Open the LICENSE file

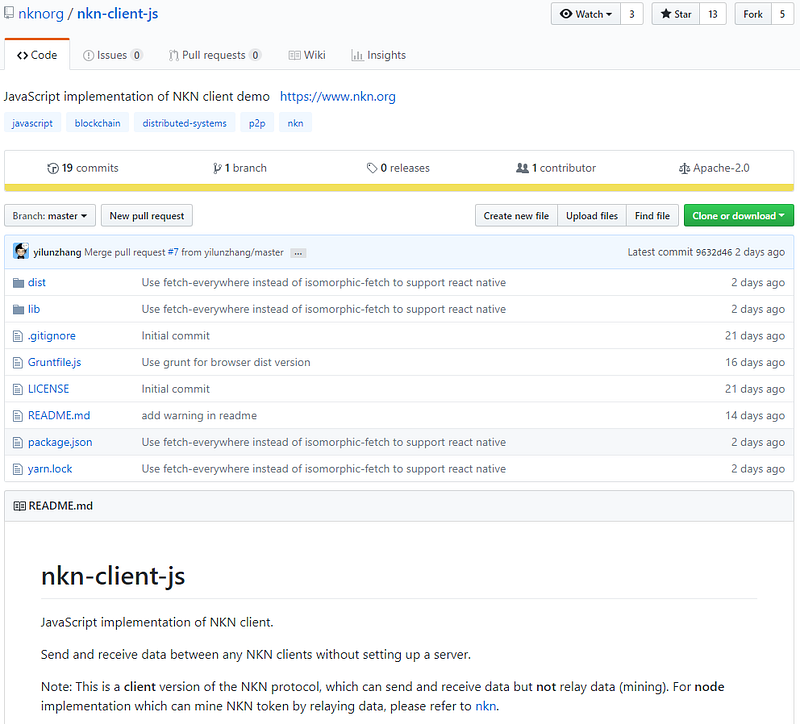[48, 389]
